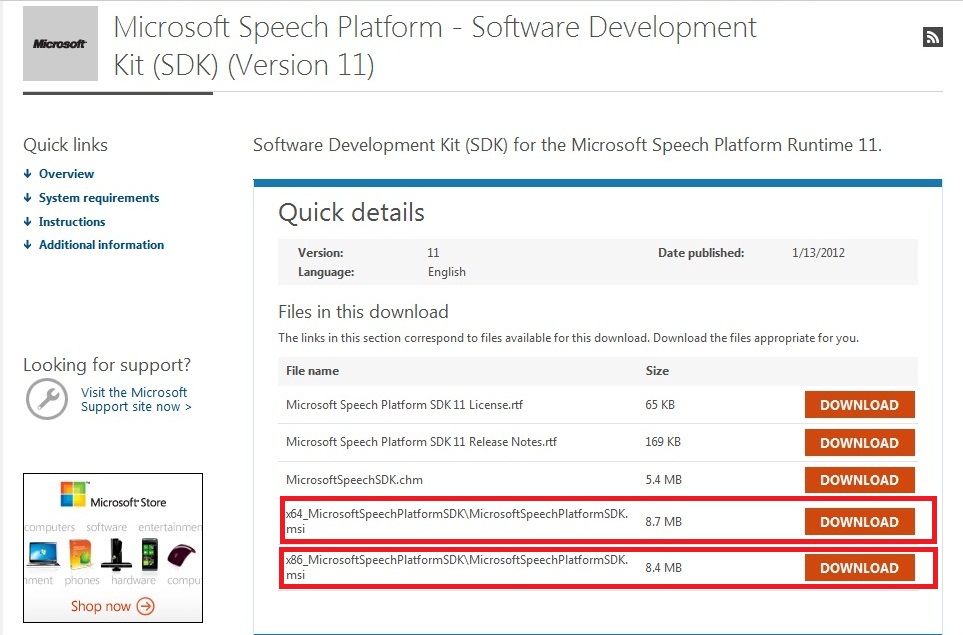
Task: Click the purple mouse image in Store ad
Action: [181, 556]
